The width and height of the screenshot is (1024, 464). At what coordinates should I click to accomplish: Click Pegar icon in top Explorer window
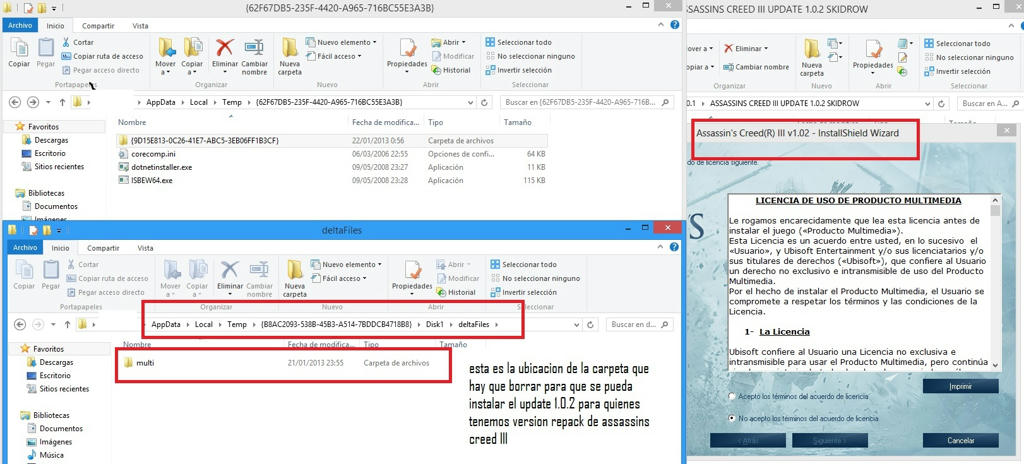click(45, 52)
